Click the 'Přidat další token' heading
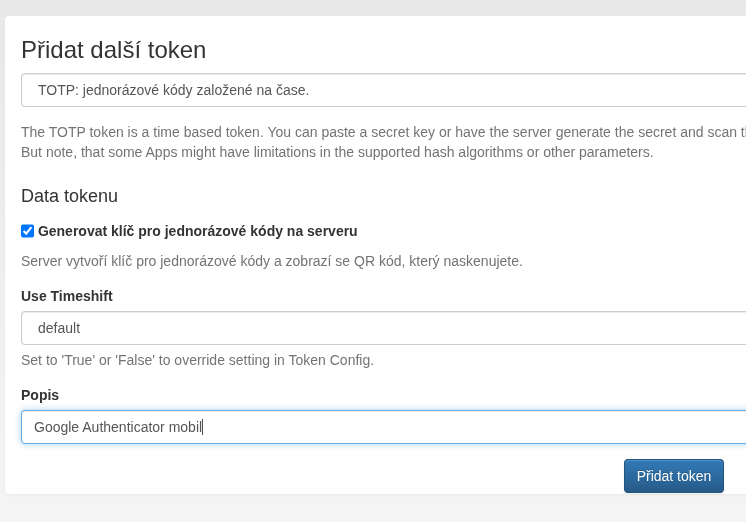746x522 pixels. point(113,50)
